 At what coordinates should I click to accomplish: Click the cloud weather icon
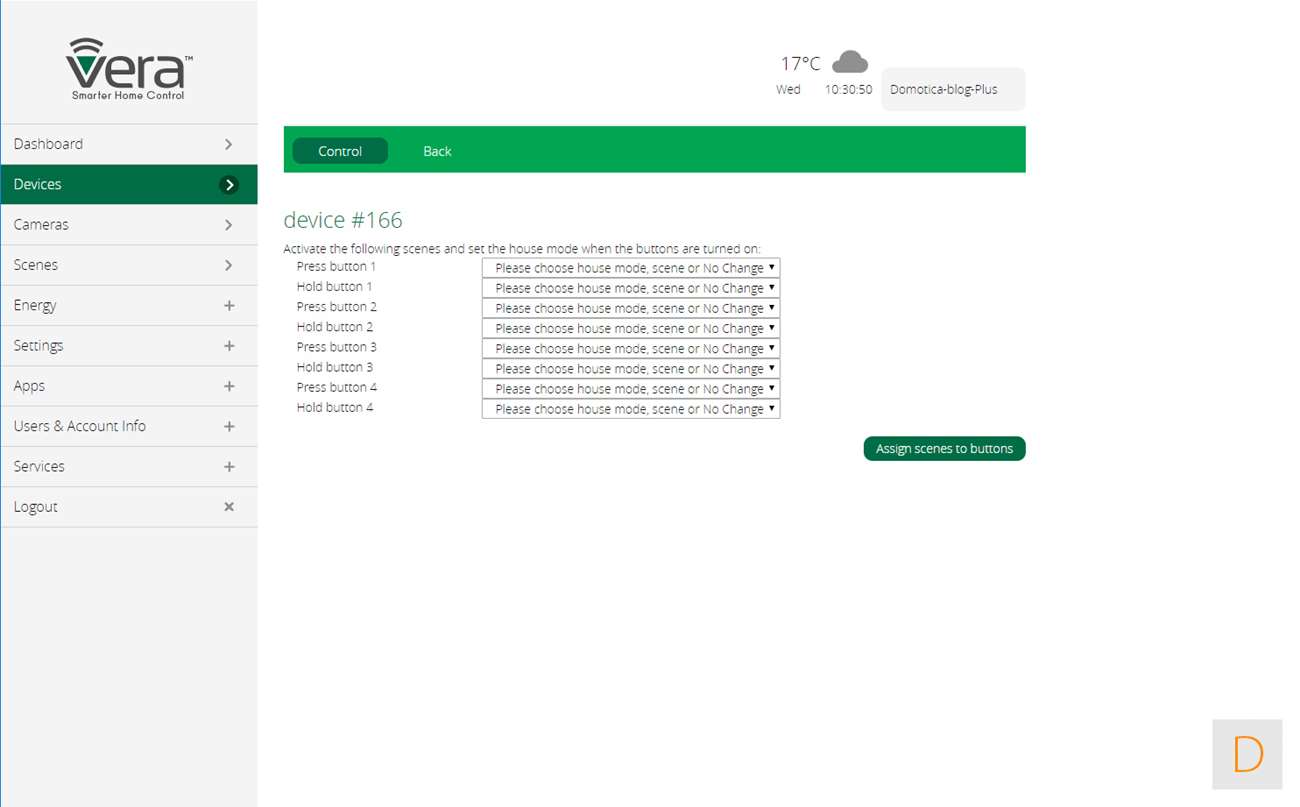[849, 62]
